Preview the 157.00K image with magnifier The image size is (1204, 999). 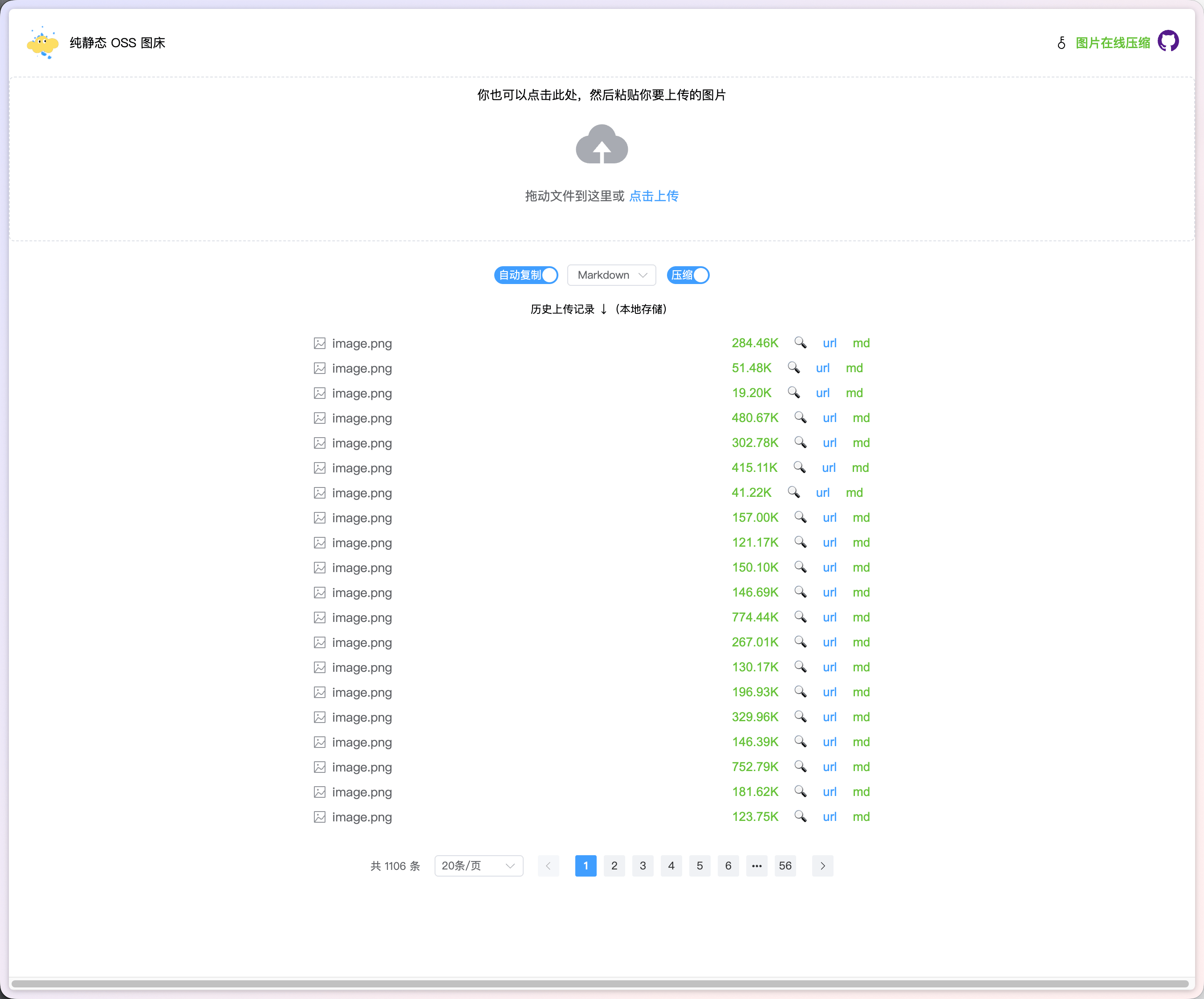(x=801, y=518)
